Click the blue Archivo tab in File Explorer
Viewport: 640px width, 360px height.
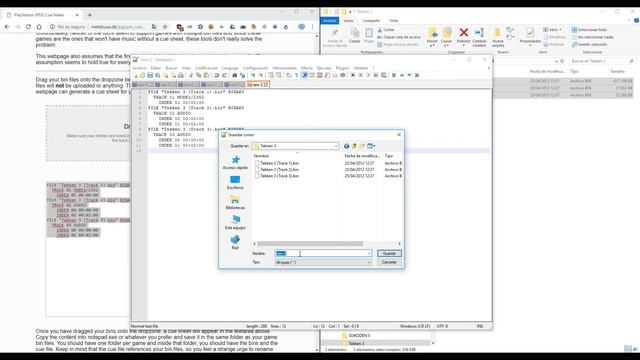click(330, 20)
